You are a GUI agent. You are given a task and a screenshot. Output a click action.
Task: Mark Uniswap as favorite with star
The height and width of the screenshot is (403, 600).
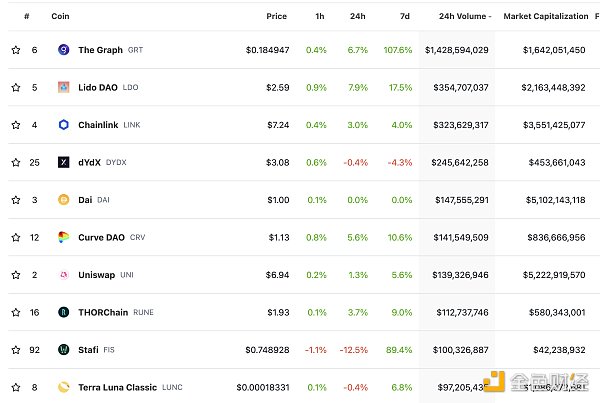point(16,275)
